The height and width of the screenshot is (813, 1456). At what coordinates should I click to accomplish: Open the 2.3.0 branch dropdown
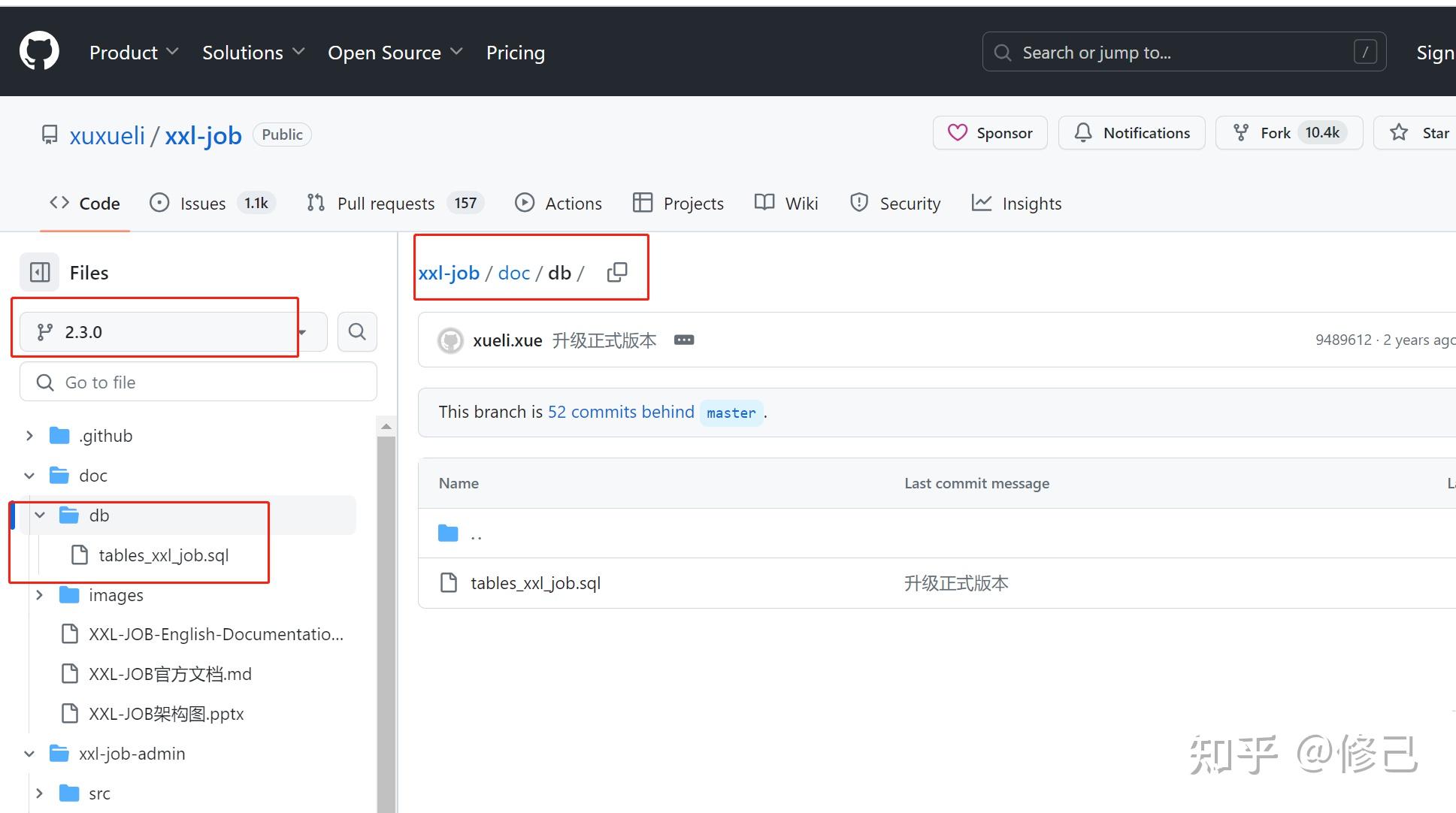pos(173,331)
